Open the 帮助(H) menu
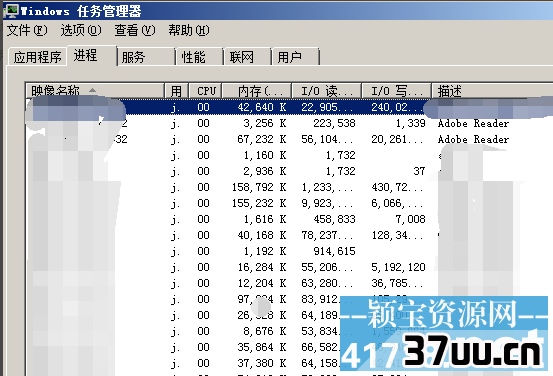The image size is (553, 376). (x=189, y=30)
